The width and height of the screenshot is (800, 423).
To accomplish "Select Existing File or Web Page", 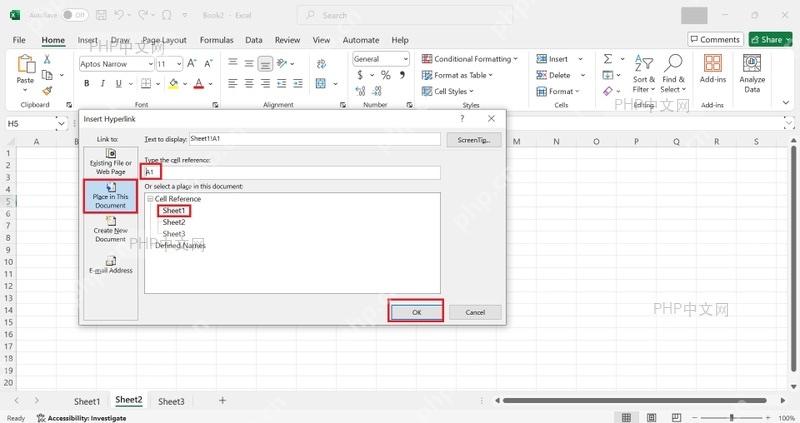I will click(111, 162).
